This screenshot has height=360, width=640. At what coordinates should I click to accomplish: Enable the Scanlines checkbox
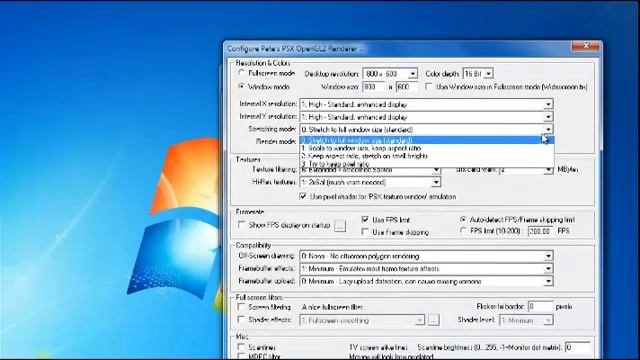coord(241,347)
